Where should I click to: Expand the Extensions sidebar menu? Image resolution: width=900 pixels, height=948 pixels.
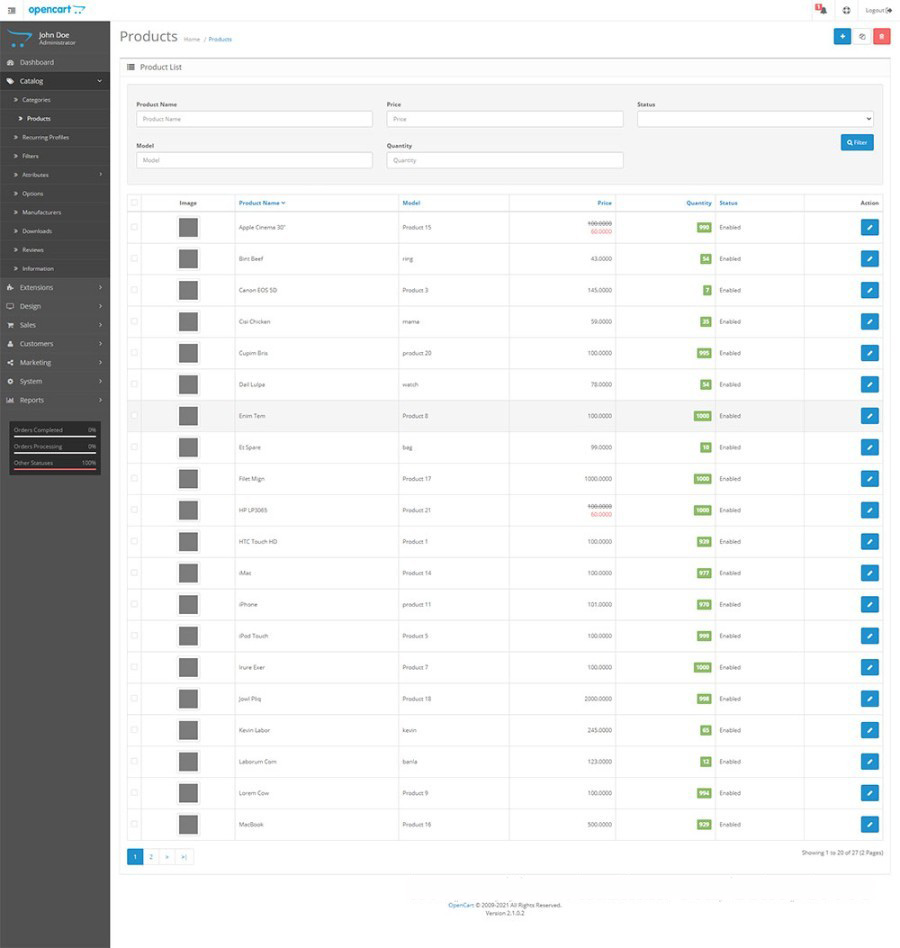click(55, 288)
